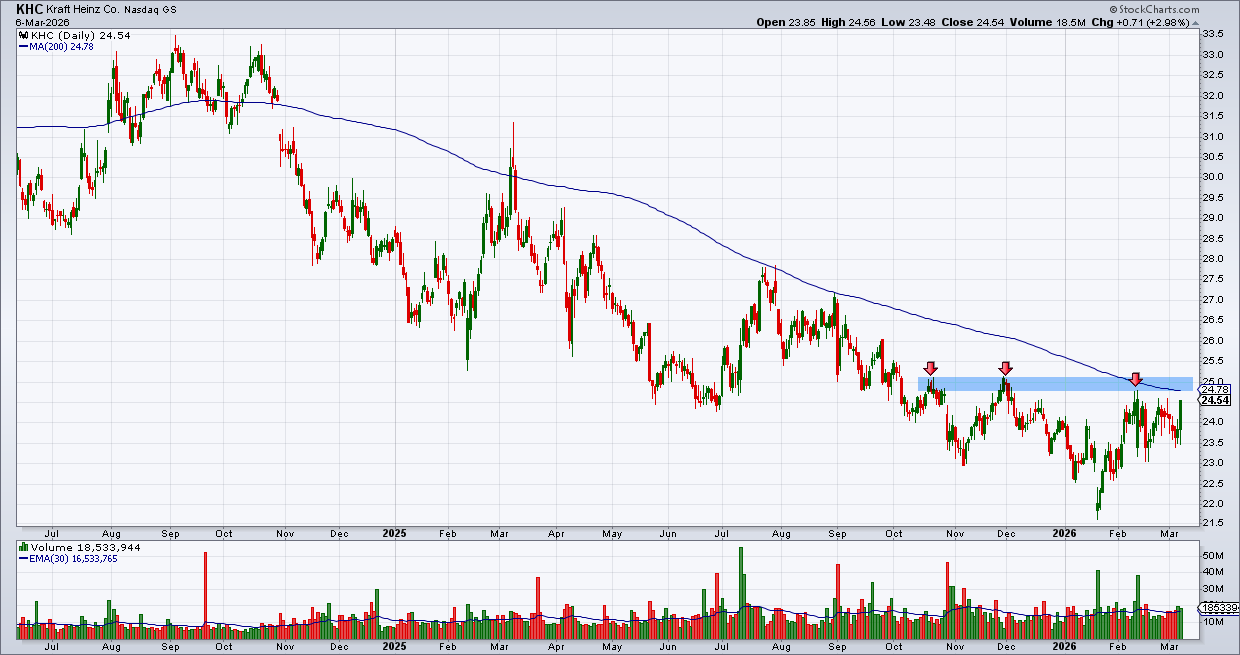The height and width of the screenshot is (655, 1240).
Task: Click the 32.0 price axis label
Action: coord(1211,95)
